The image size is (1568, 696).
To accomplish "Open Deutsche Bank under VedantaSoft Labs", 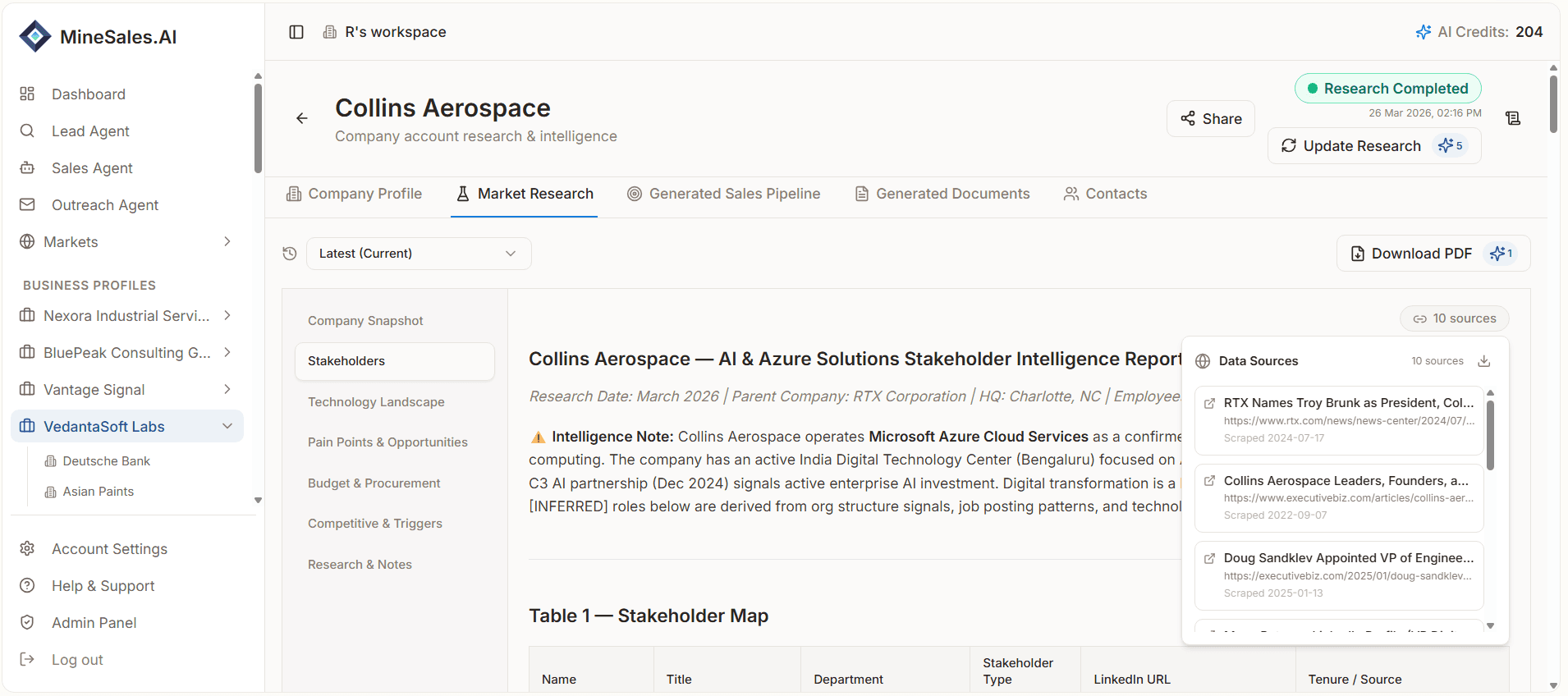I will click(x=107, y=461).
